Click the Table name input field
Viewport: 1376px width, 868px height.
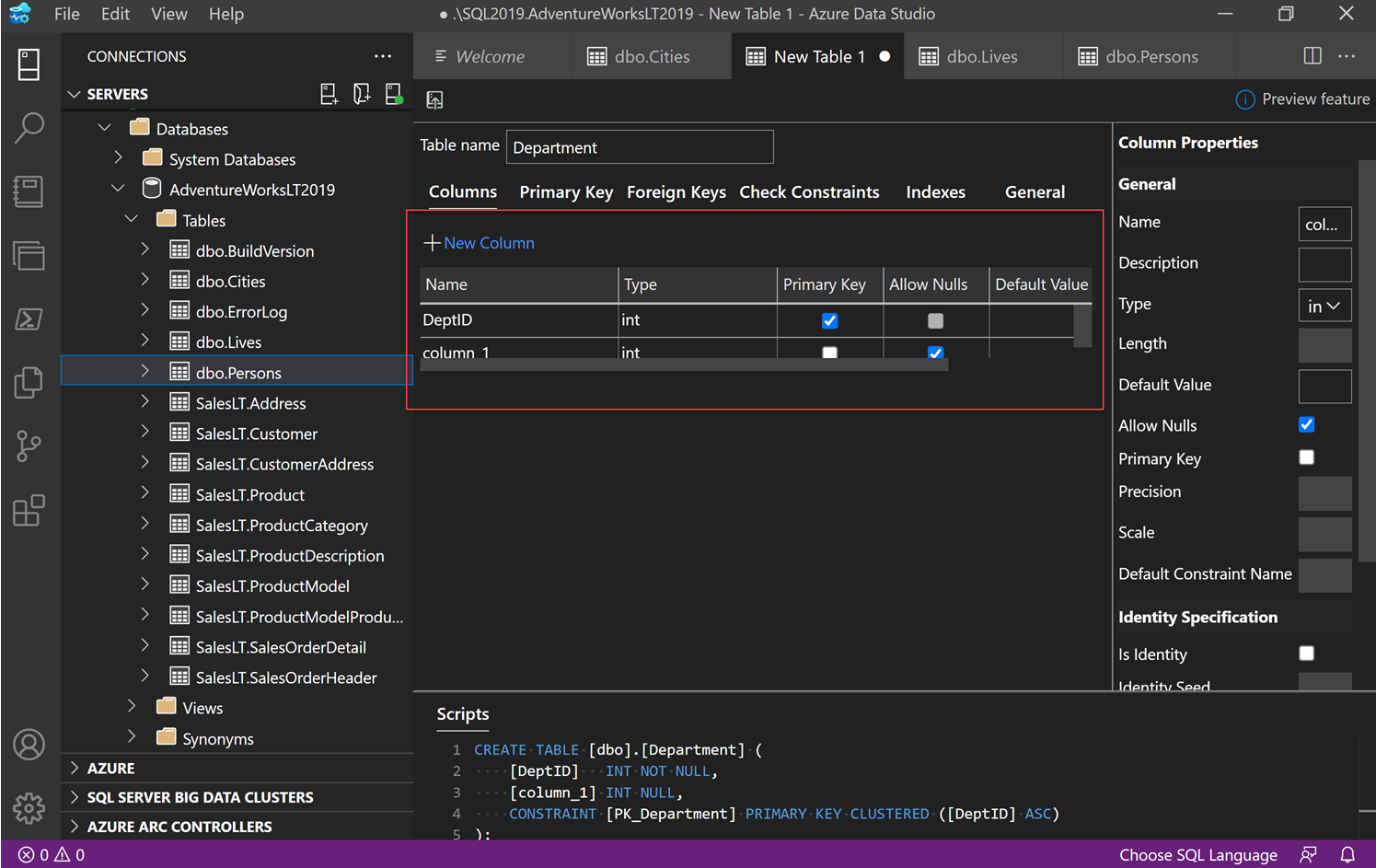click(640, 147)
